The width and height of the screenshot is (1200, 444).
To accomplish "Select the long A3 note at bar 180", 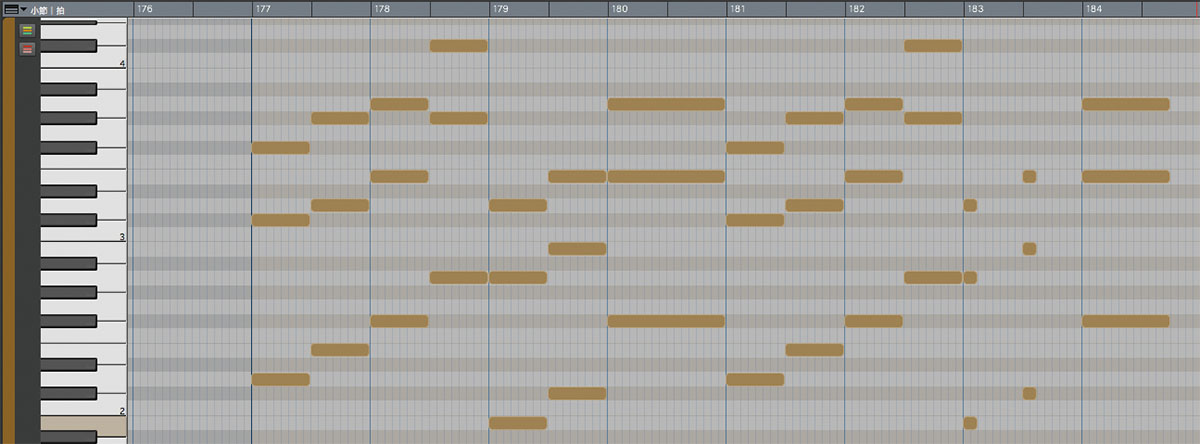I will pyautogui.click(x=666, y=104).
